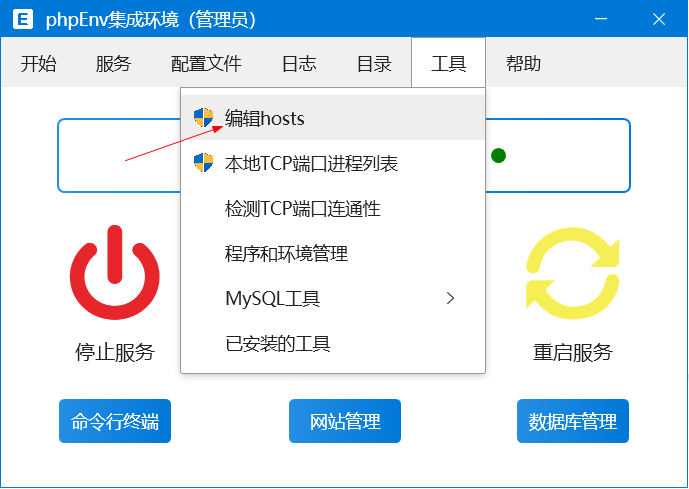The height and width of the screenshot is (489, 689).
Task: Click the red power stop-service icon
Action: [115, 272]
